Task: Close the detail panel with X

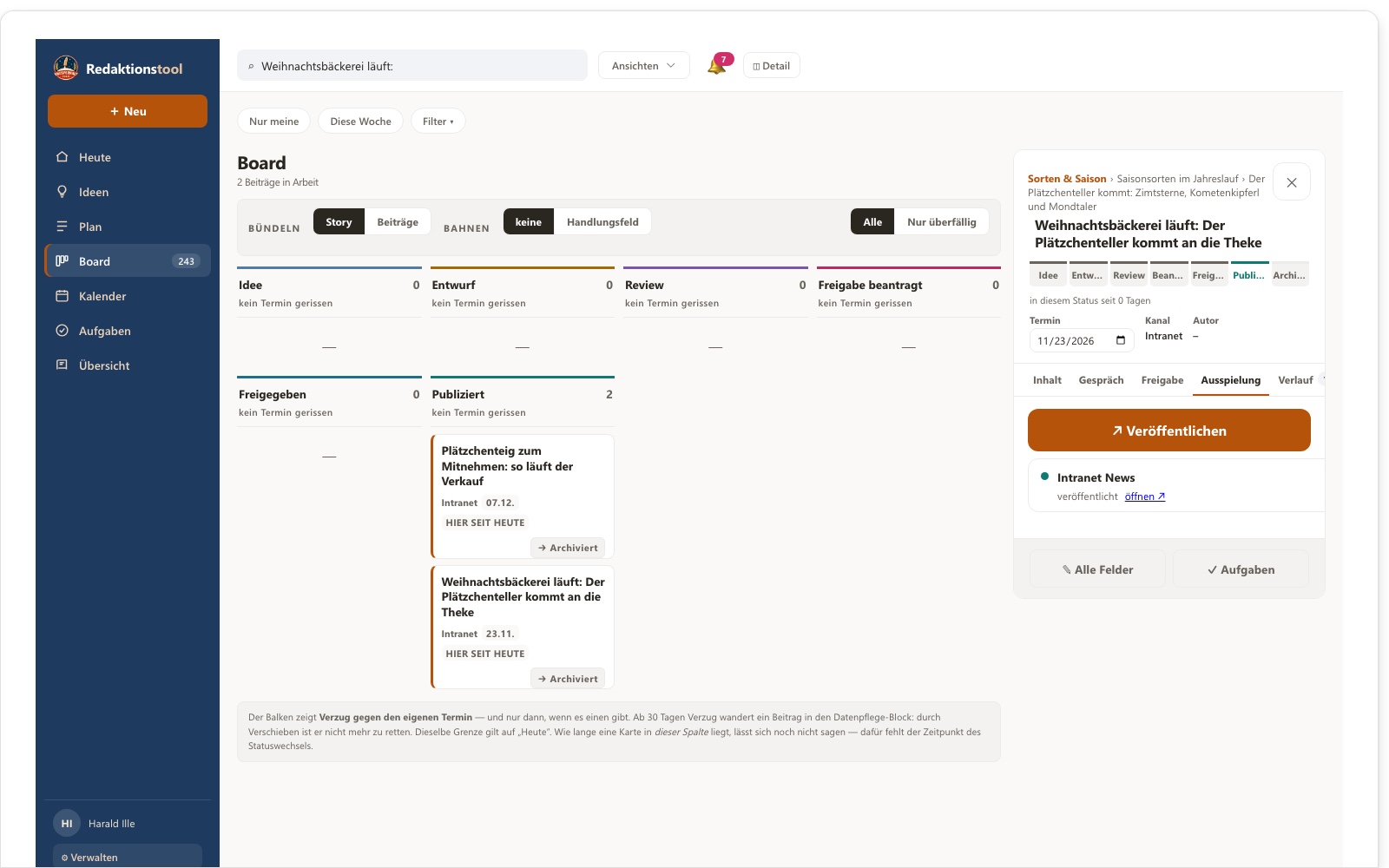Action: click(x=1292, y=182)
